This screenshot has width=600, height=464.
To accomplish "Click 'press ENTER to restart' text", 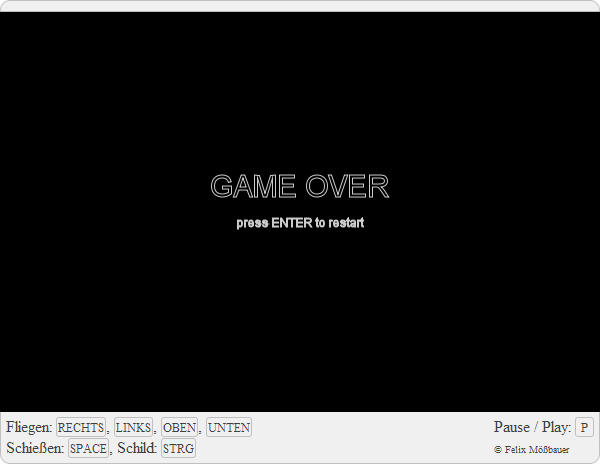I will (x=300, y=223).
